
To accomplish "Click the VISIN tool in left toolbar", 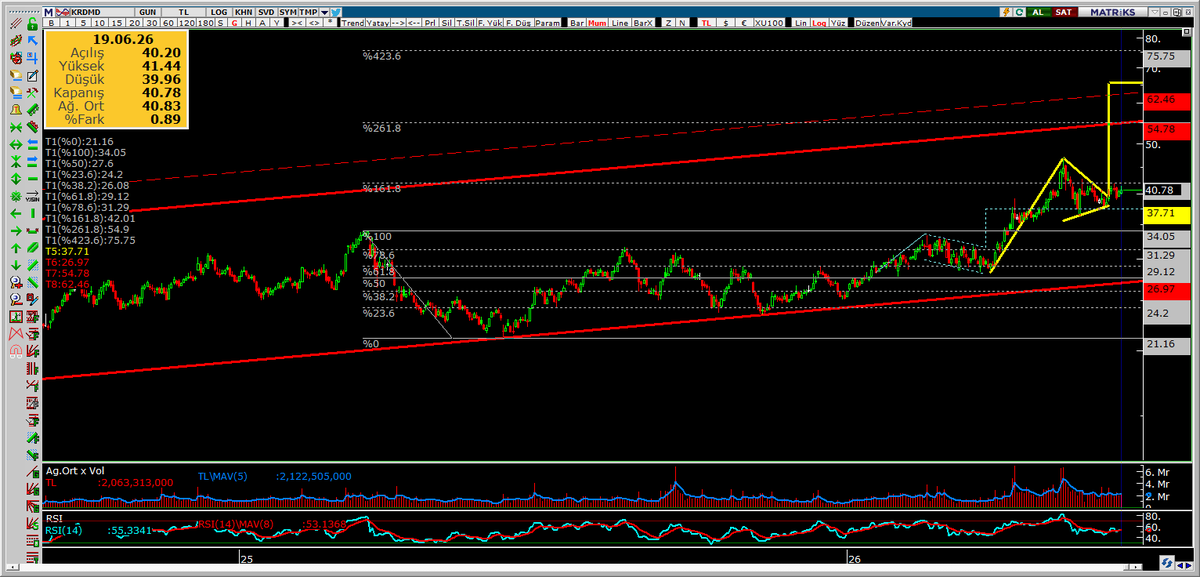I will [x=32, y=196].
